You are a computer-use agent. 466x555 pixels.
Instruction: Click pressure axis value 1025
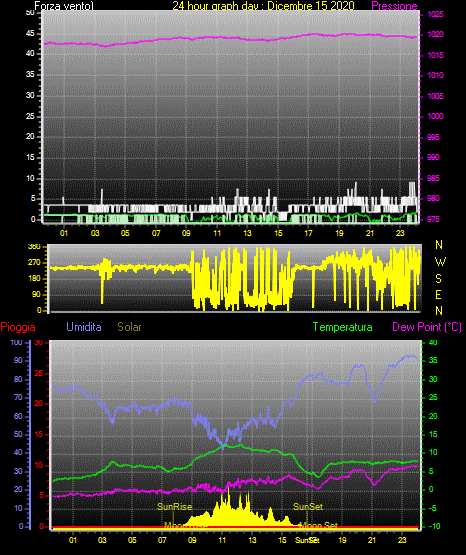click(x=435, y=14)
